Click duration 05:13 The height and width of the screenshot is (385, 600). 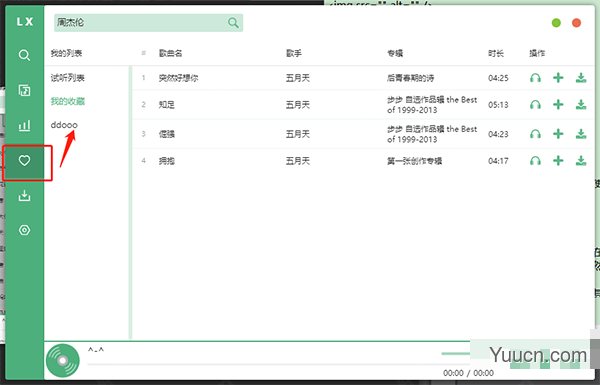498,104
